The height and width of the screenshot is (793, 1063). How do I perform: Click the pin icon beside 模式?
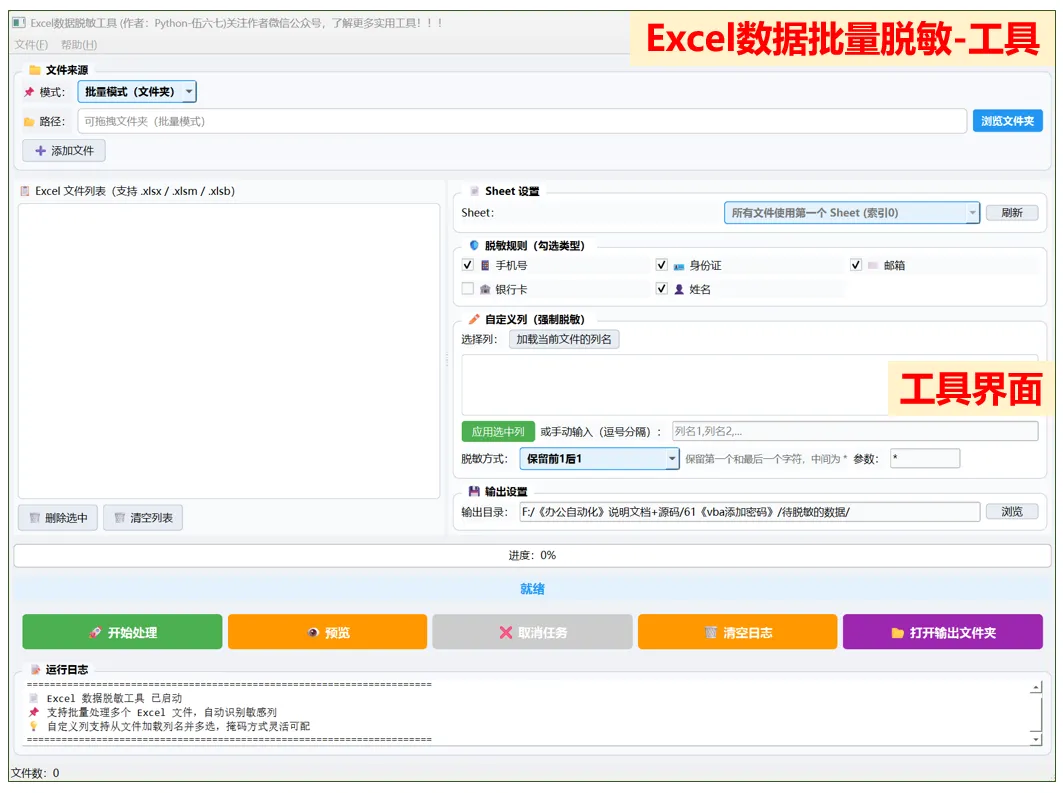[x=28, y=92]
